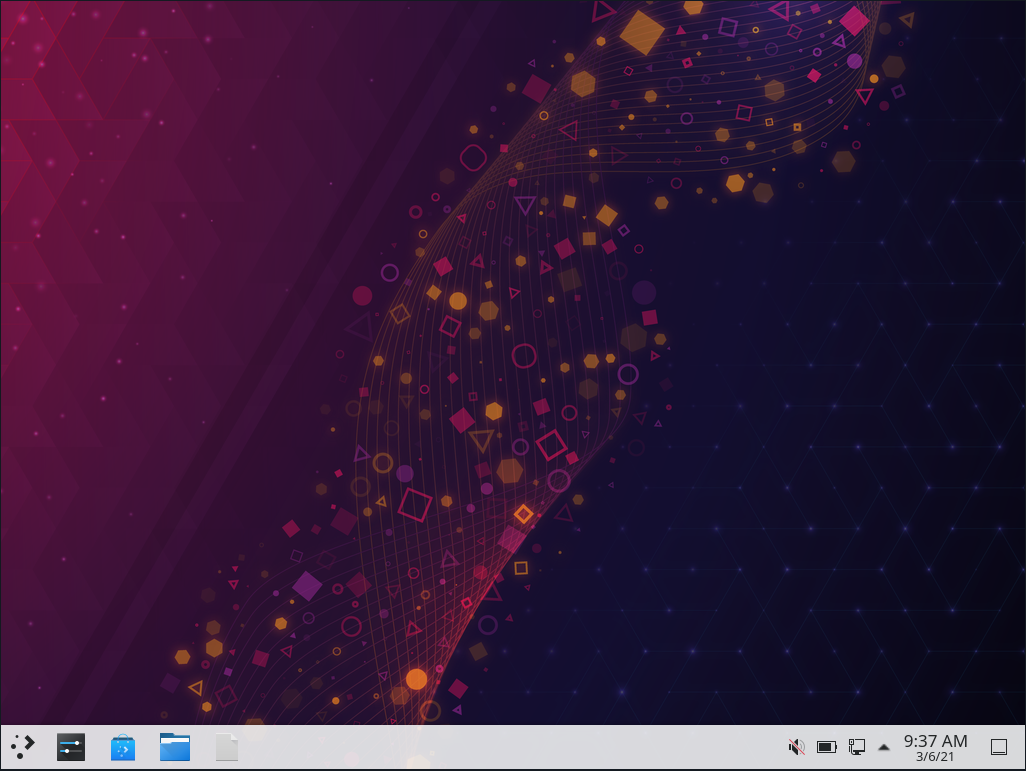The width and height of the screenshot is (1026, 771).
Task: Click the muted volume tray icon
Action: tap(797, 746)
